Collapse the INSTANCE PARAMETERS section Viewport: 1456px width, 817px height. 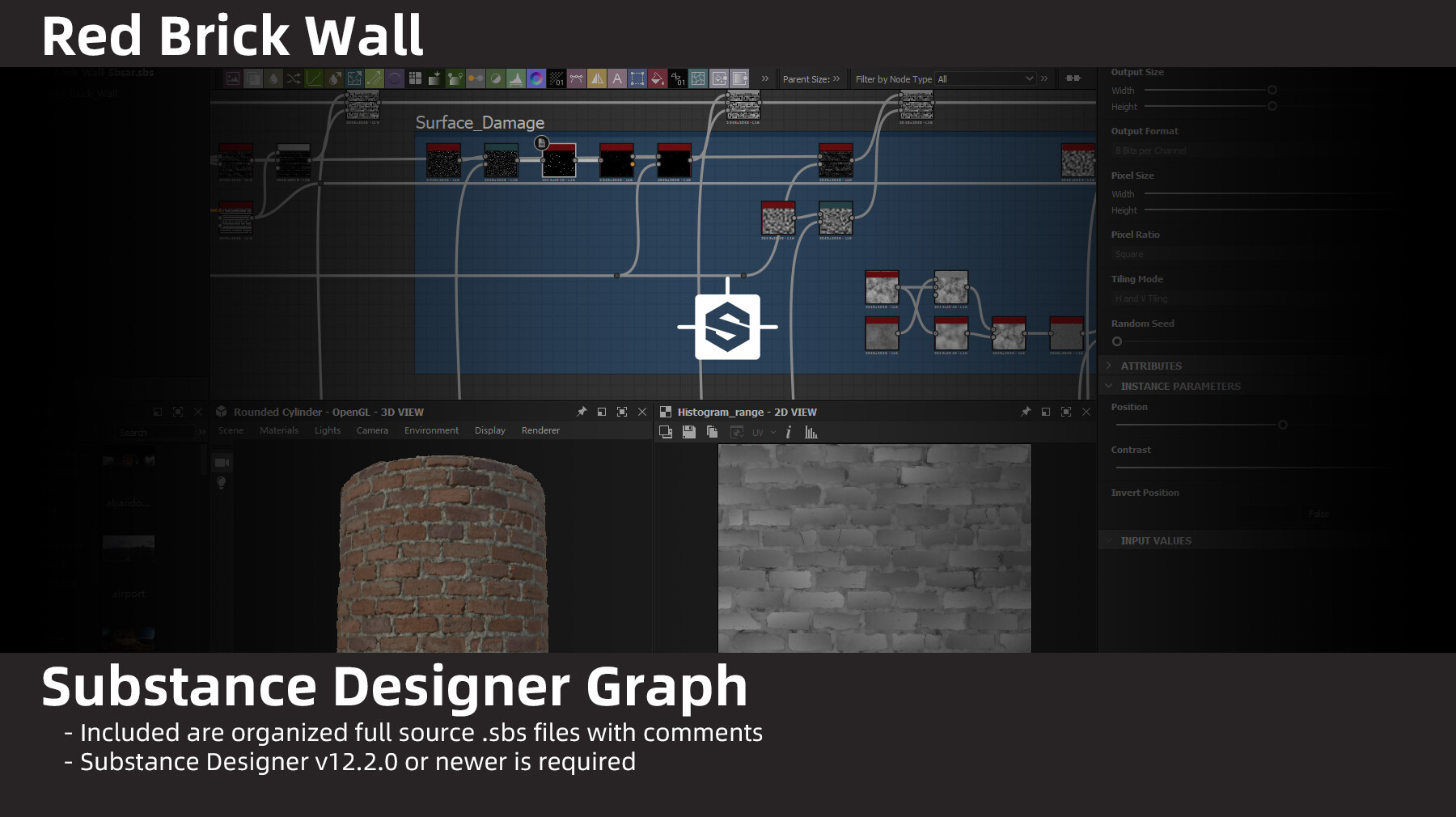pos(1109,386)
